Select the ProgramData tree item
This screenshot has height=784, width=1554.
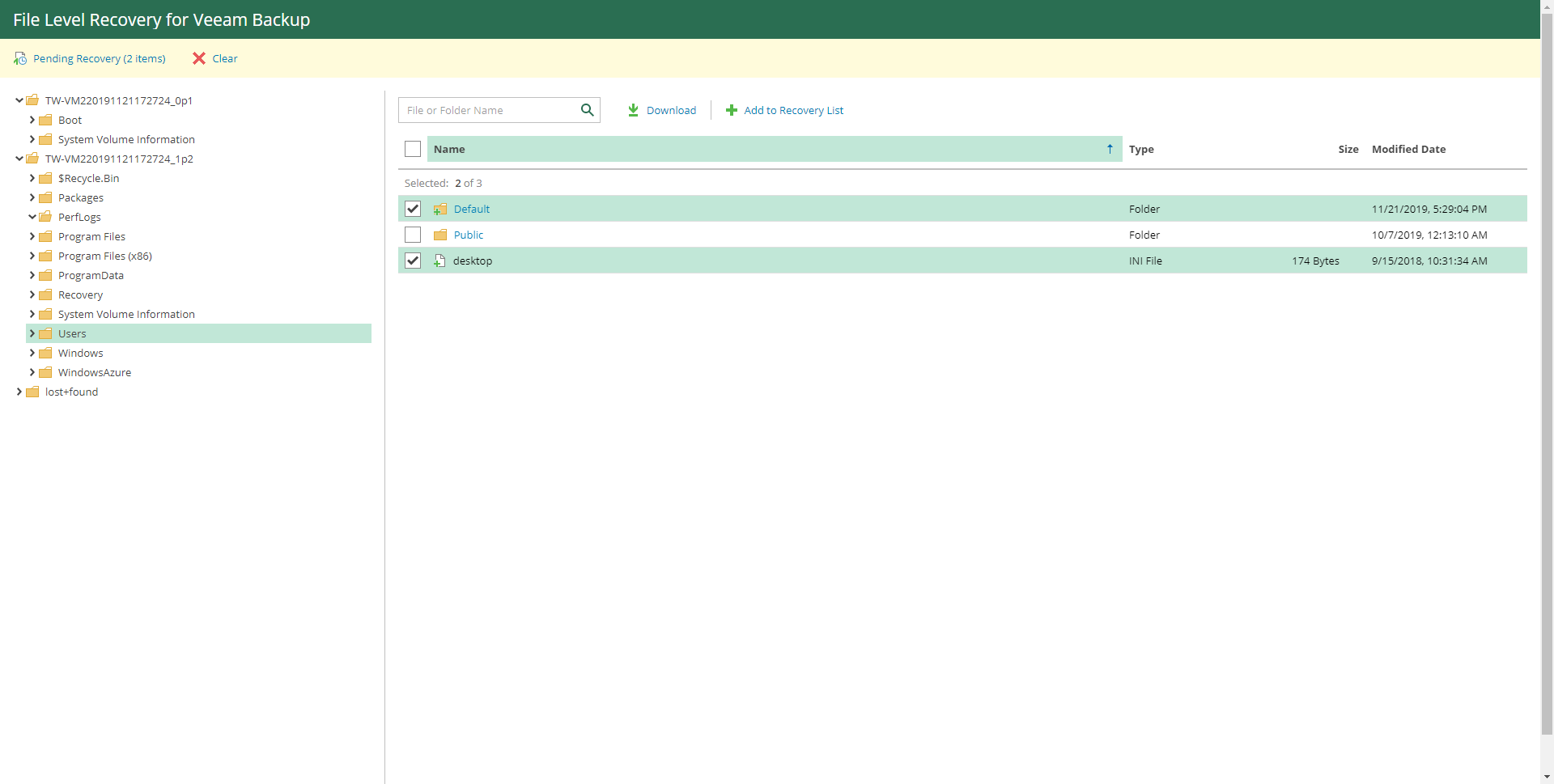pos(91,275)
